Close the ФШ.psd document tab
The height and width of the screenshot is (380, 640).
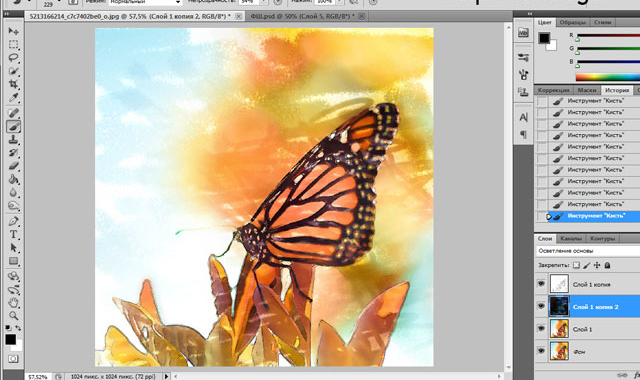[x=361, y=16]
